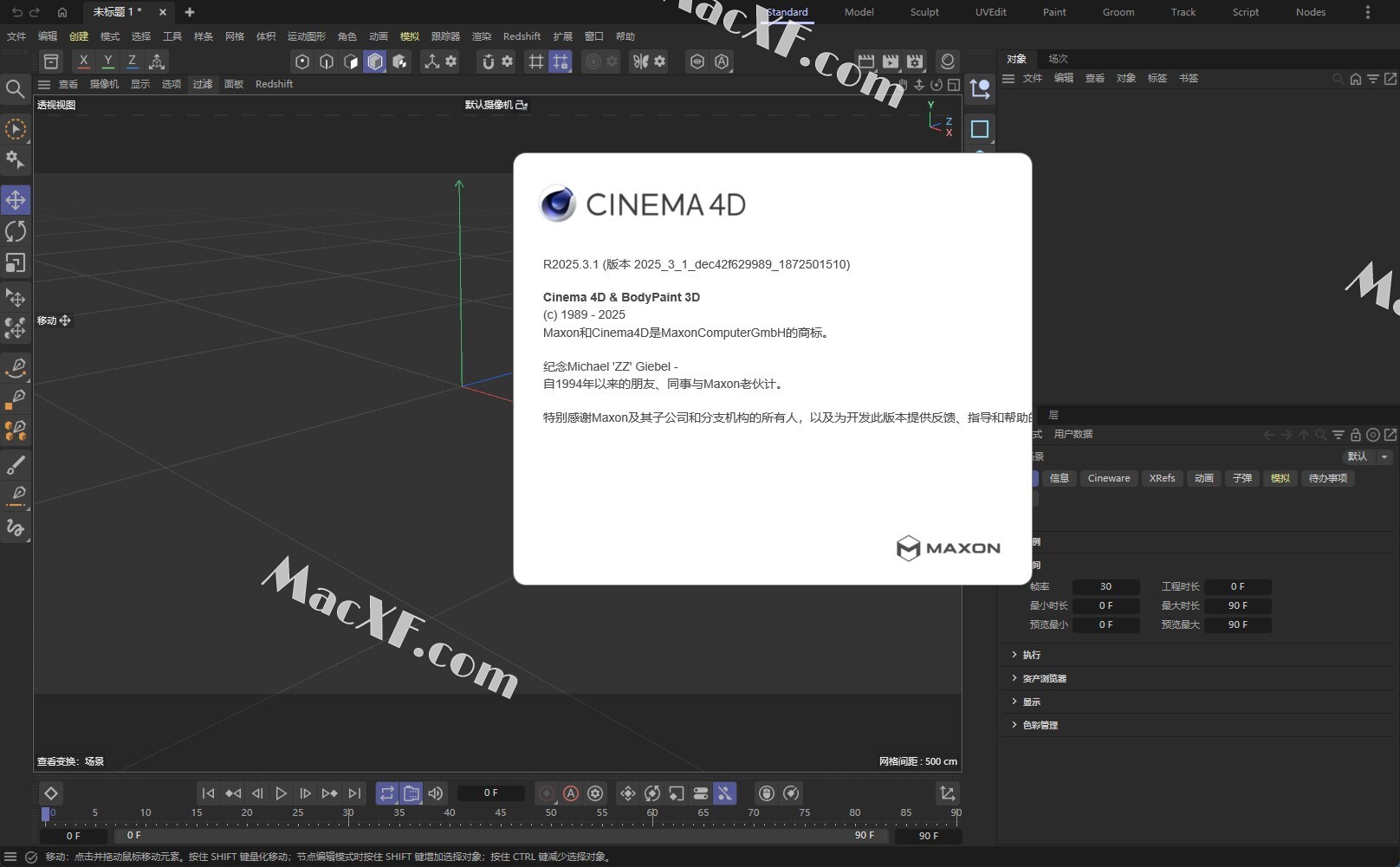Screen dimensions: 1400x867
Task: Open the 信息 tab in attributes
Action: click(1060, 478)
